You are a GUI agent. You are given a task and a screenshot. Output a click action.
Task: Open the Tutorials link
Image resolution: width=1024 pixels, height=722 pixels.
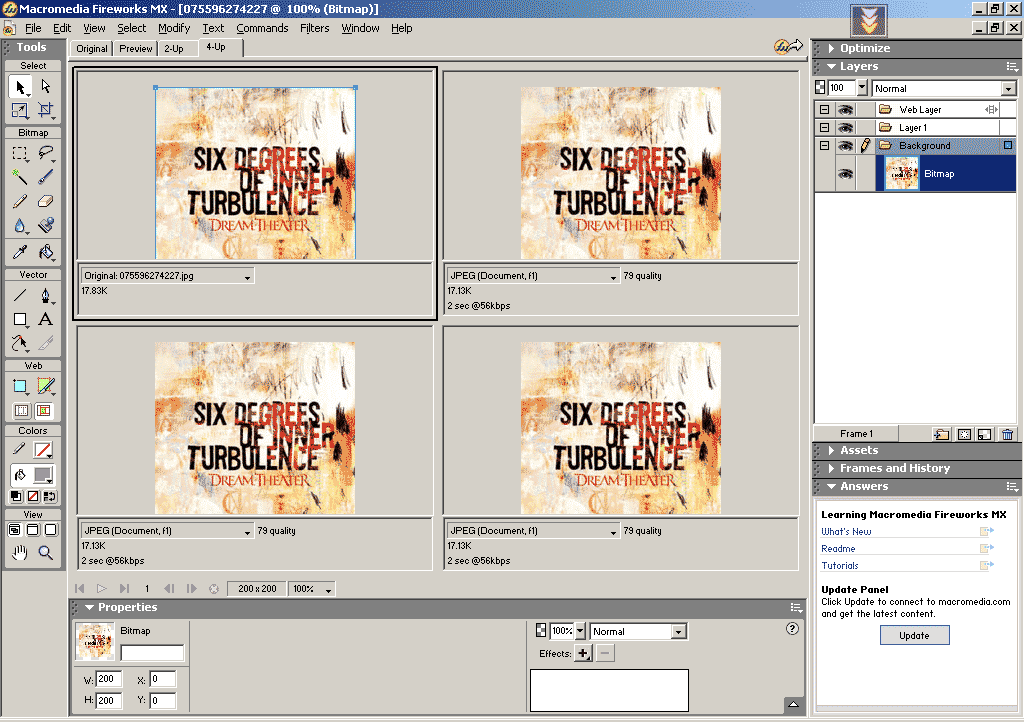pos(840,566)
